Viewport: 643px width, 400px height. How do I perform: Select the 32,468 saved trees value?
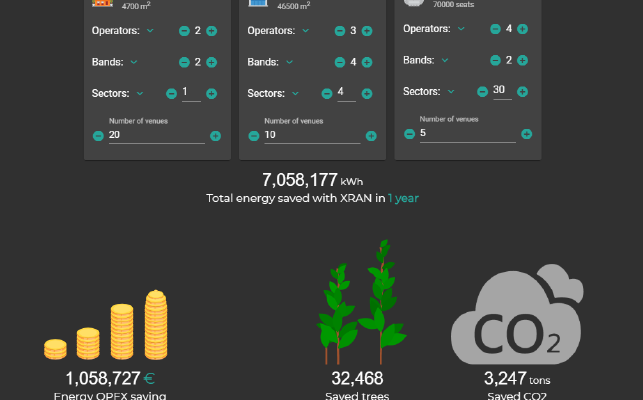pyautogui.click(x=357, y=378)
